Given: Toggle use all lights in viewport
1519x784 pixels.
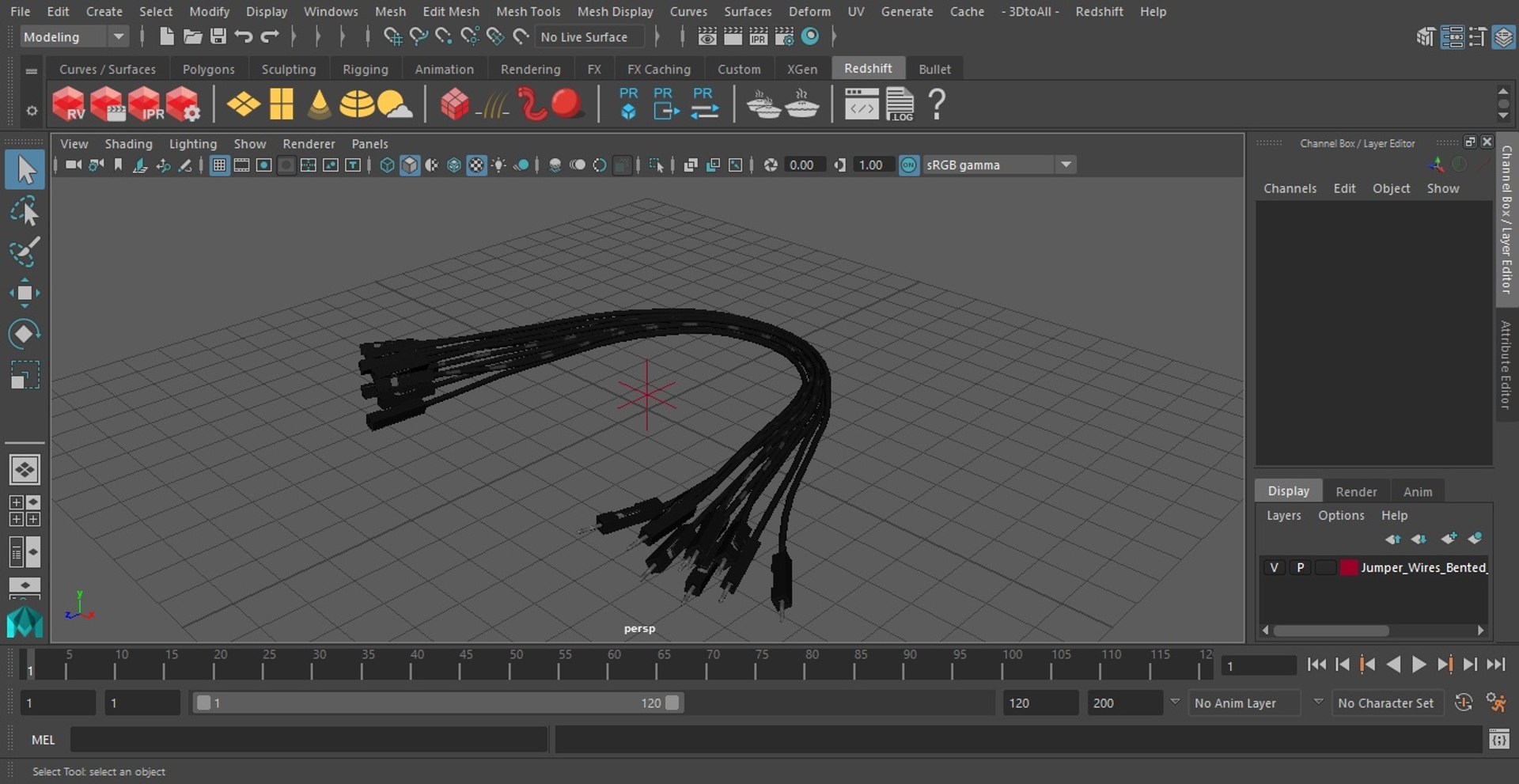Looking at the screenshot, I should click(499, 165).
